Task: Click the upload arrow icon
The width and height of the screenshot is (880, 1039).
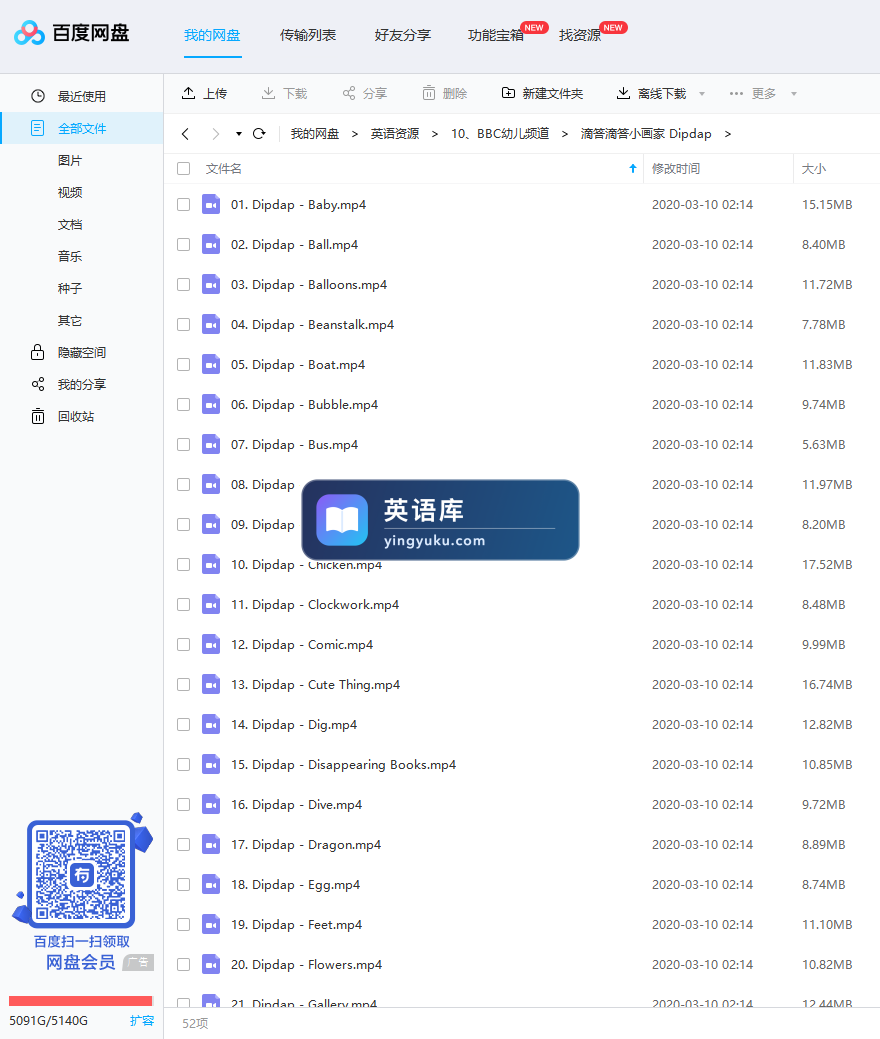Action: (x=189, y=93)
